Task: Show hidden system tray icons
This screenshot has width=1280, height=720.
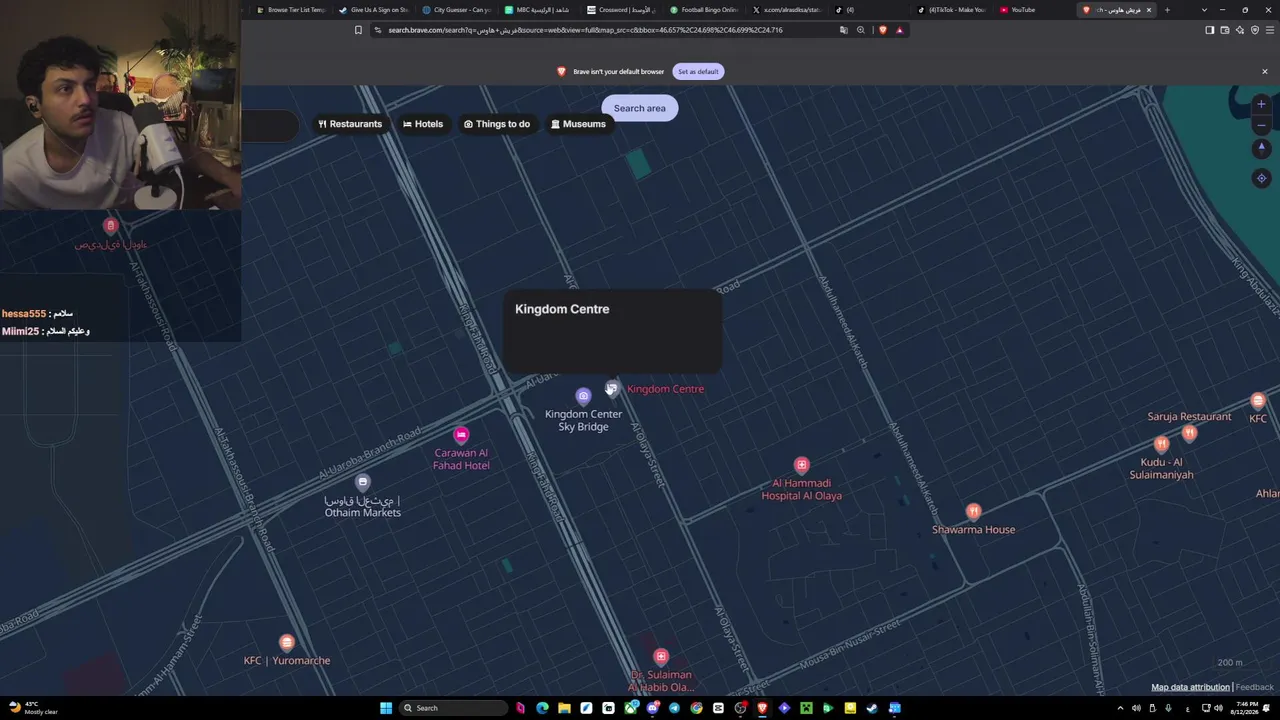Action: [x=1120, y=708]
